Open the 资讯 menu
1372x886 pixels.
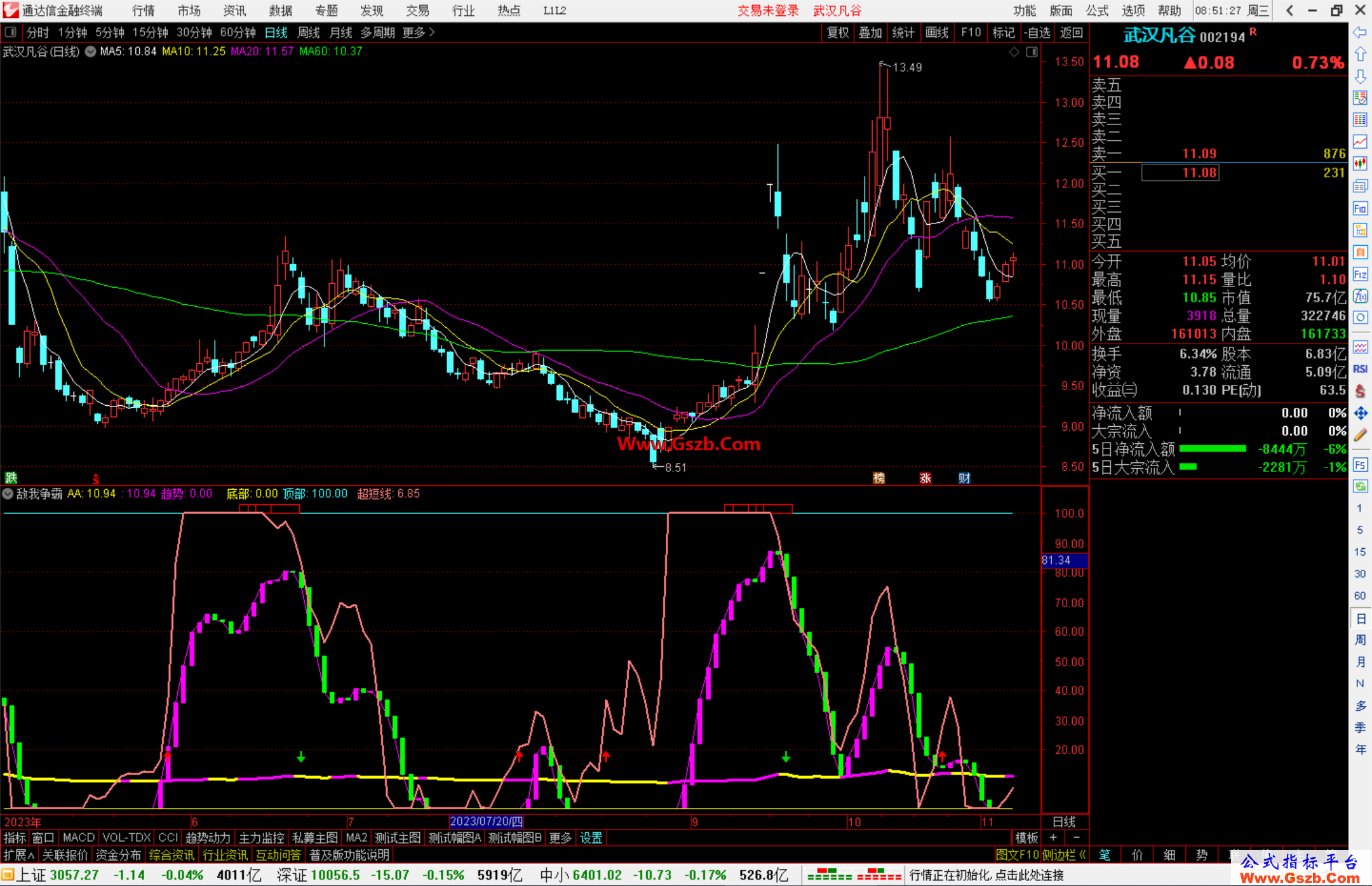(234, 10)
